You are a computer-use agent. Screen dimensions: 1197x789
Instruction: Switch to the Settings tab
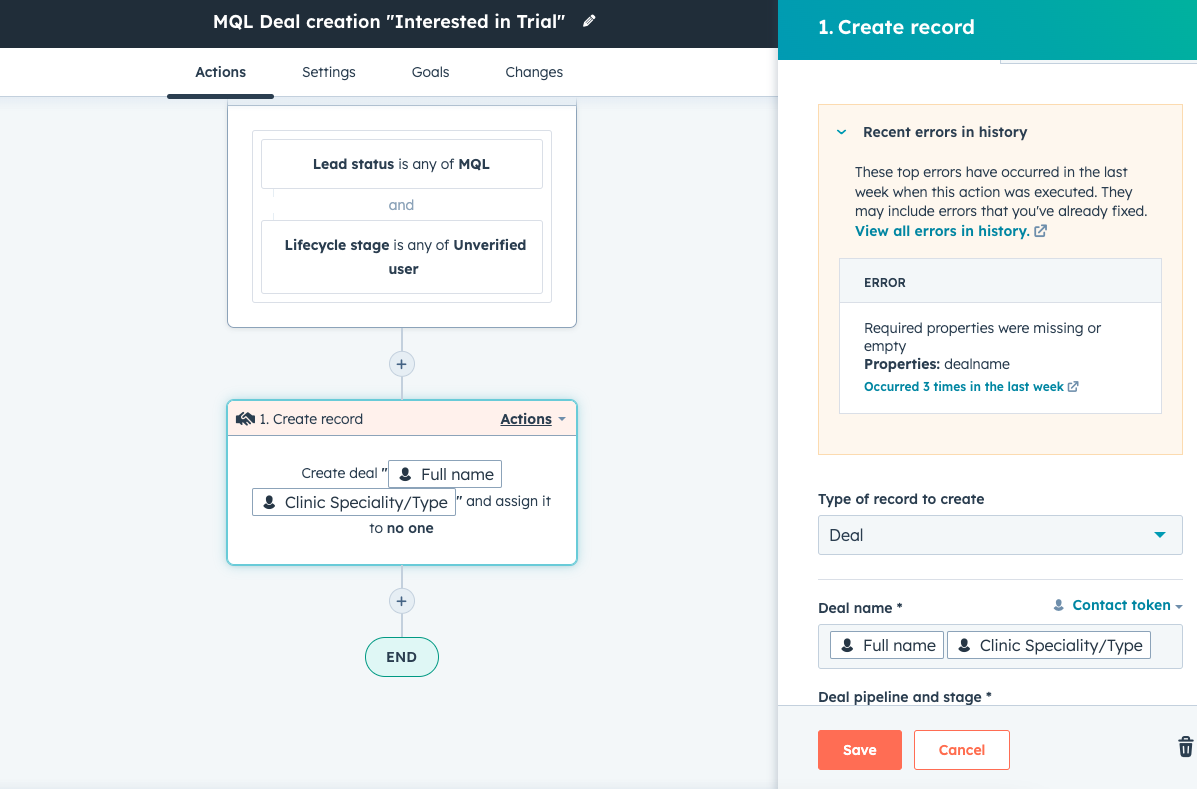[328, 71]
